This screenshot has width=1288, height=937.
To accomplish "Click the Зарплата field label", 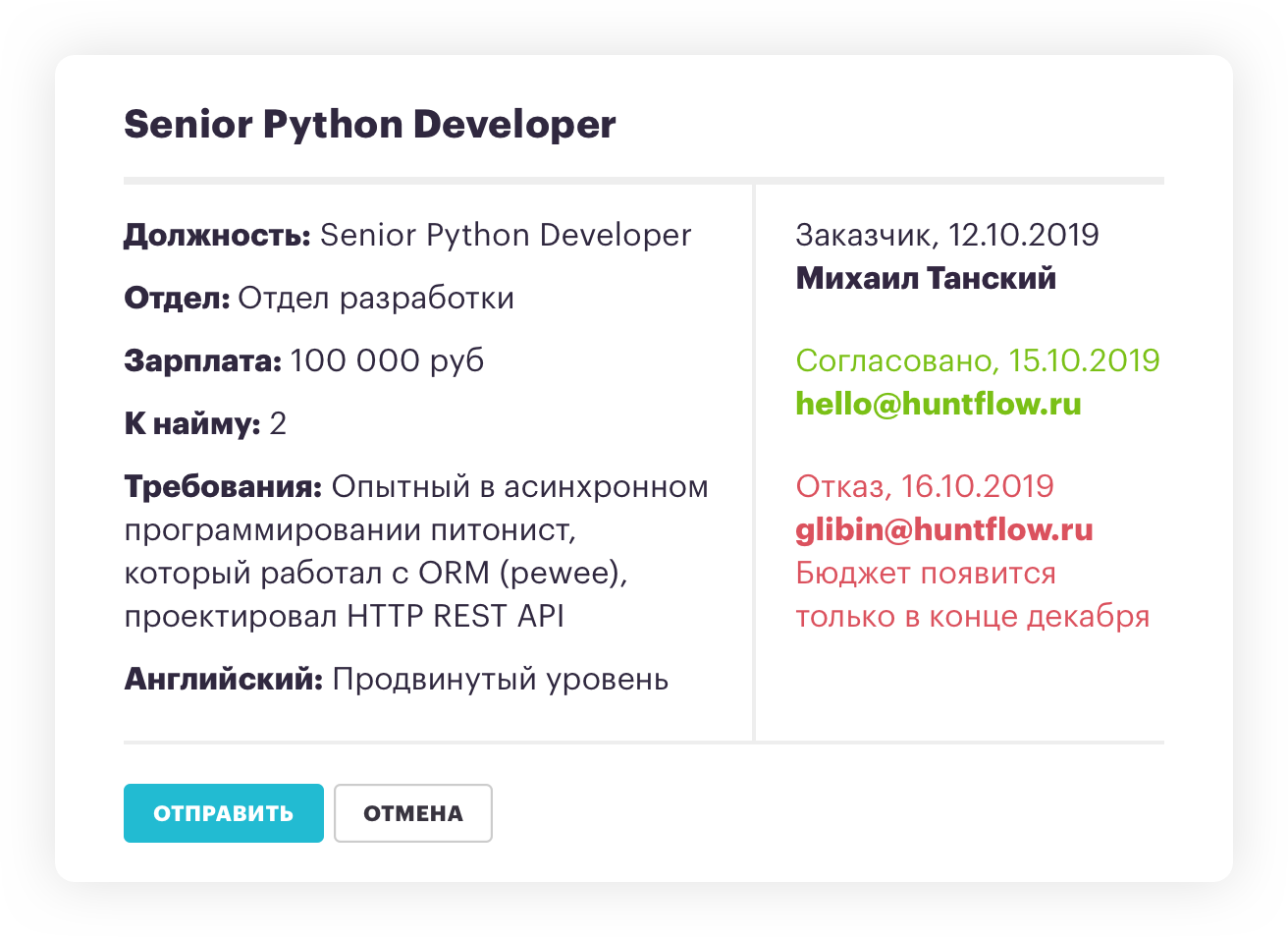I will [202, 361].
